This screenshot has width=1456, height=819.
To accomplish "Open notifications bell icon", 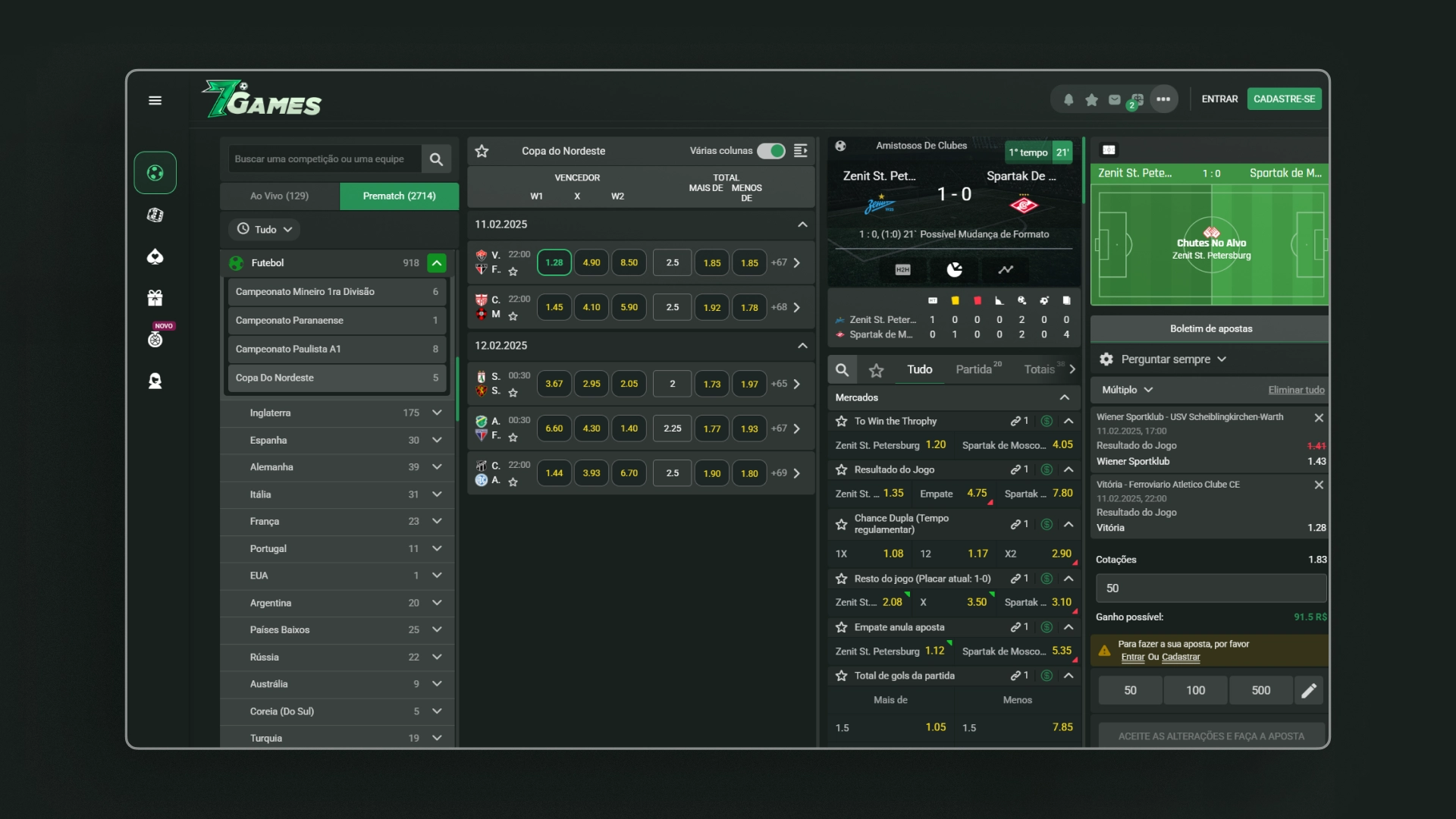I will click(x=1068, y=99).
